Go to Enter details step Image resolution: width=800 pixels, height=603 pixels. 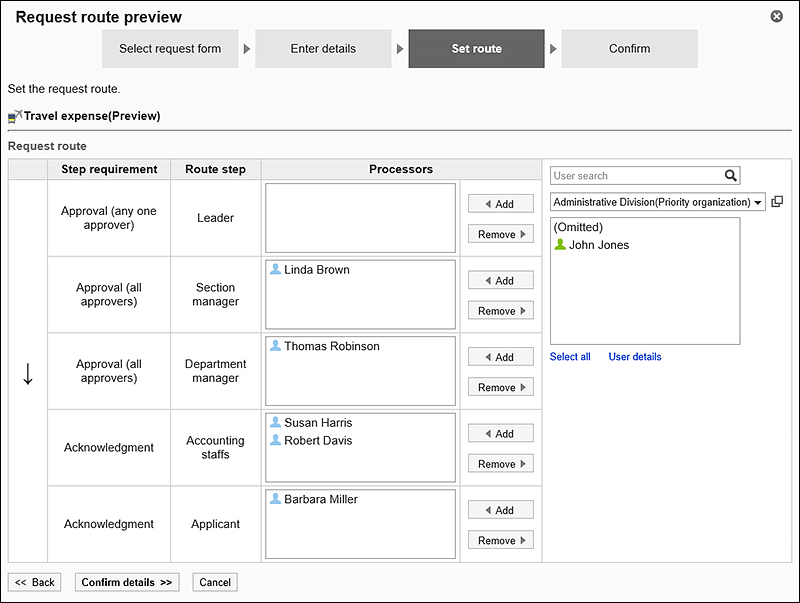click(323, 48)
